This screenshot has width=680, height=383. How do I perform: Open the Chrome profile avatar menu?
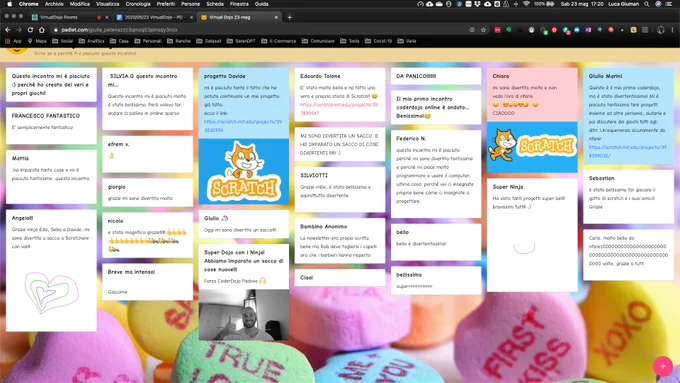pos(660,30)
